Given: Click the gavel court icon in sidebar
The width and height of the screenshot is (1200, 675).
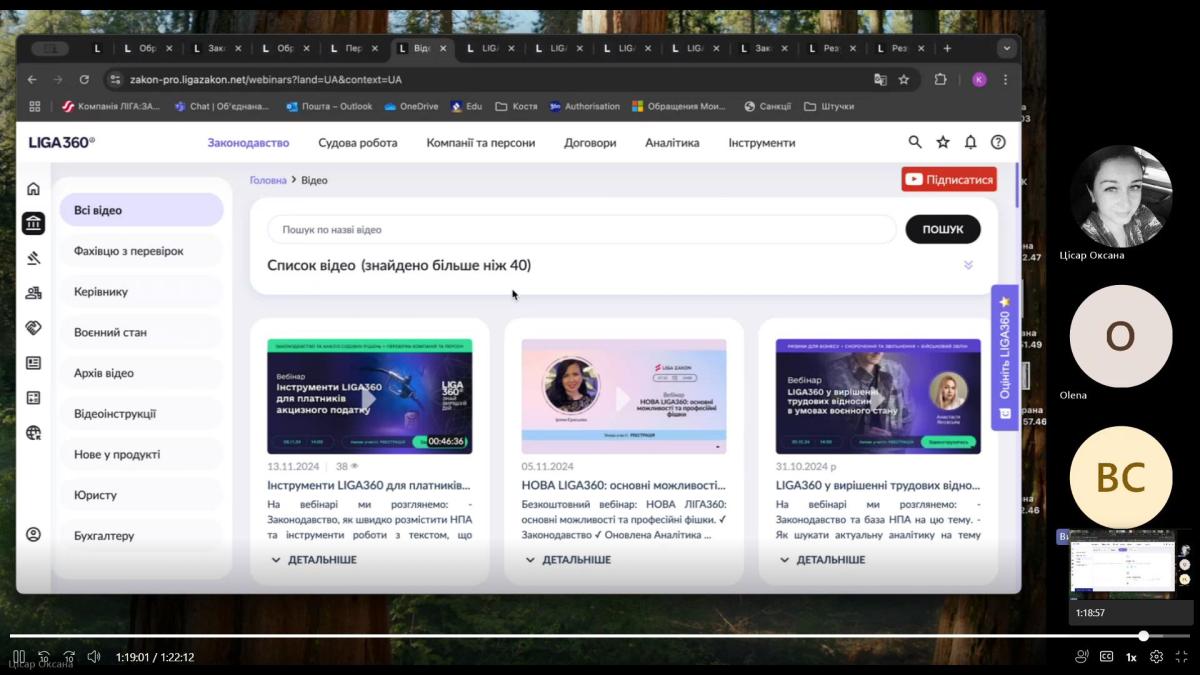Looking at the screenshot, I should (33, 258).
